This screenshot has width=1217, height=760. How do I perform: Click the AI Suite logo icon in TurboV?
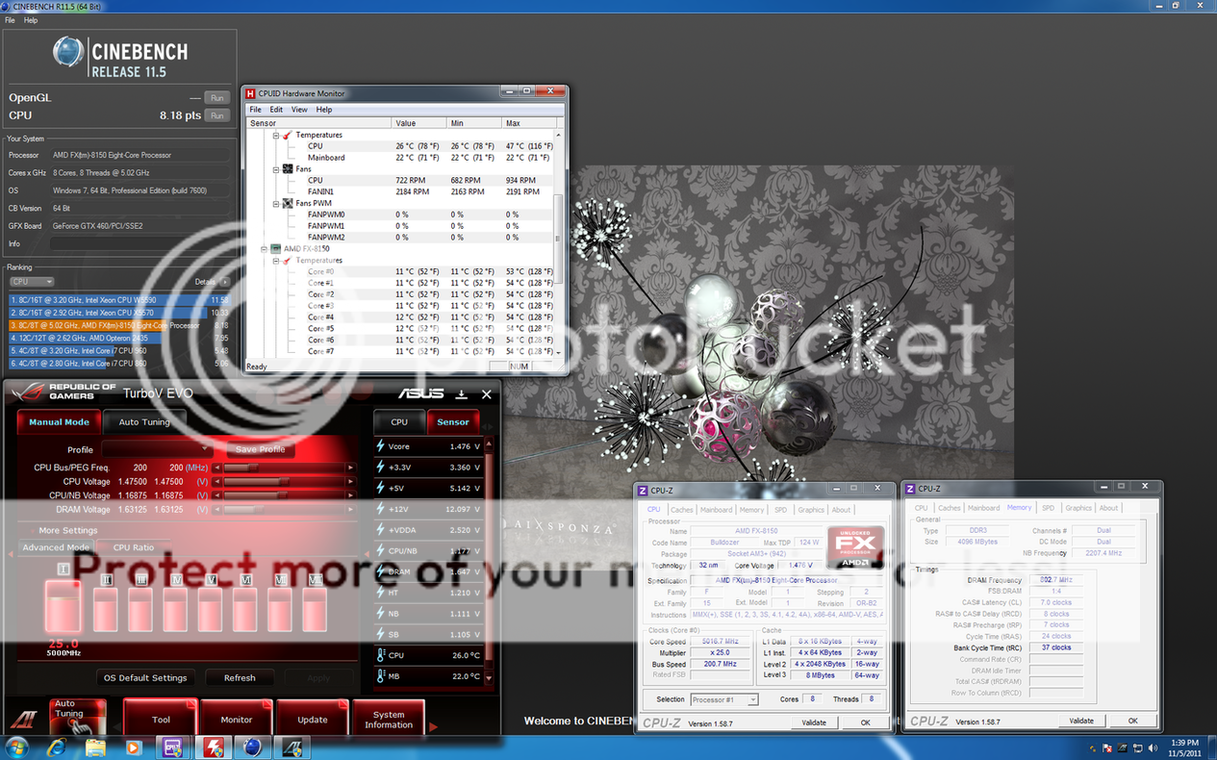point(24,718)
